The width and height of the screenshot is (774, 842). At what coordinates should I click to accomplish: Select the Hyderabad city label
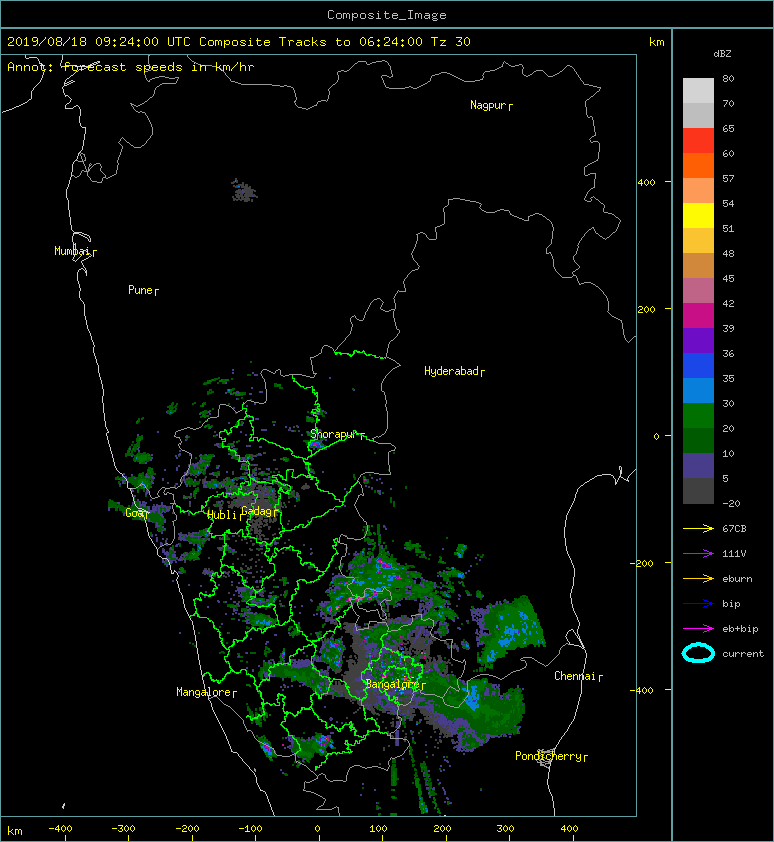[x=454, y=372]
